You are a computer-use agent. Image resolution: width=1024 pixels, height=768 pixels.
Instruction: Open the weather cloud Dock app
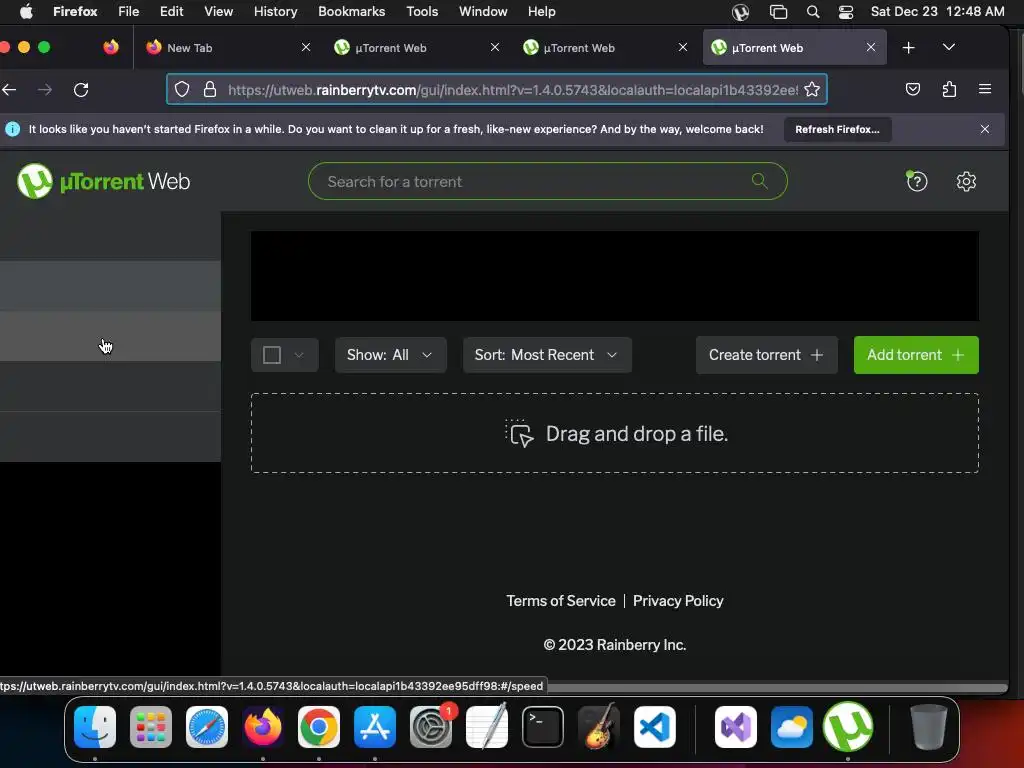click(x=792, y=726)
